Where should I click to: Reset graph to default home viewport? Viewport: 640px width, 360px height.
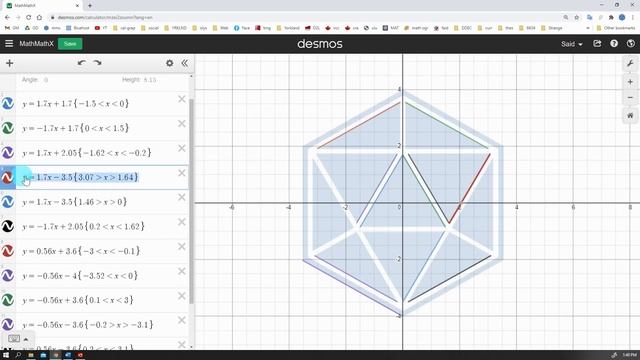pyautogui.click(x=630, y=116)
